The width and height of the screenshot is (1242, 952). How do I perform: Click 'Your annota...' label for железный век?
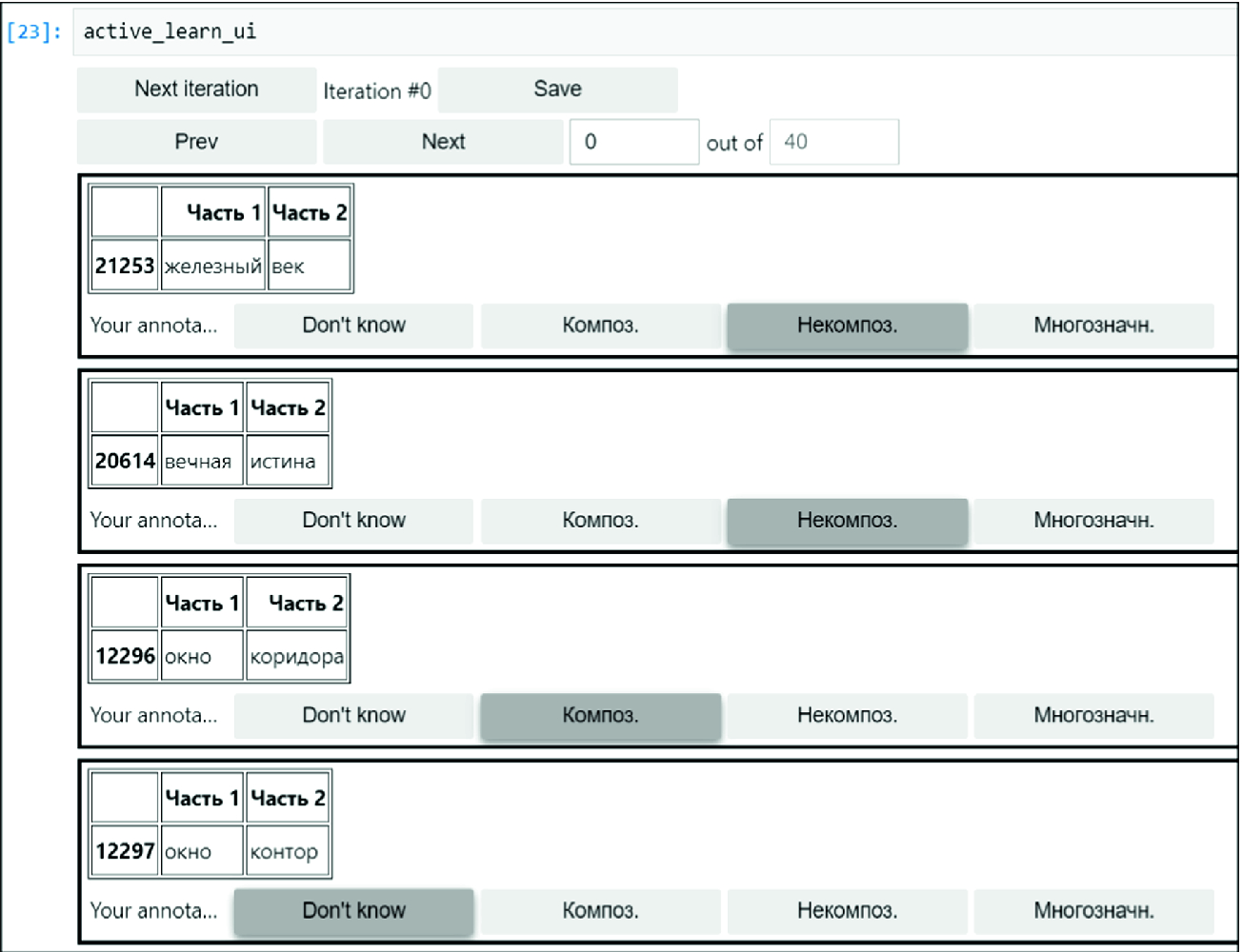154,326
